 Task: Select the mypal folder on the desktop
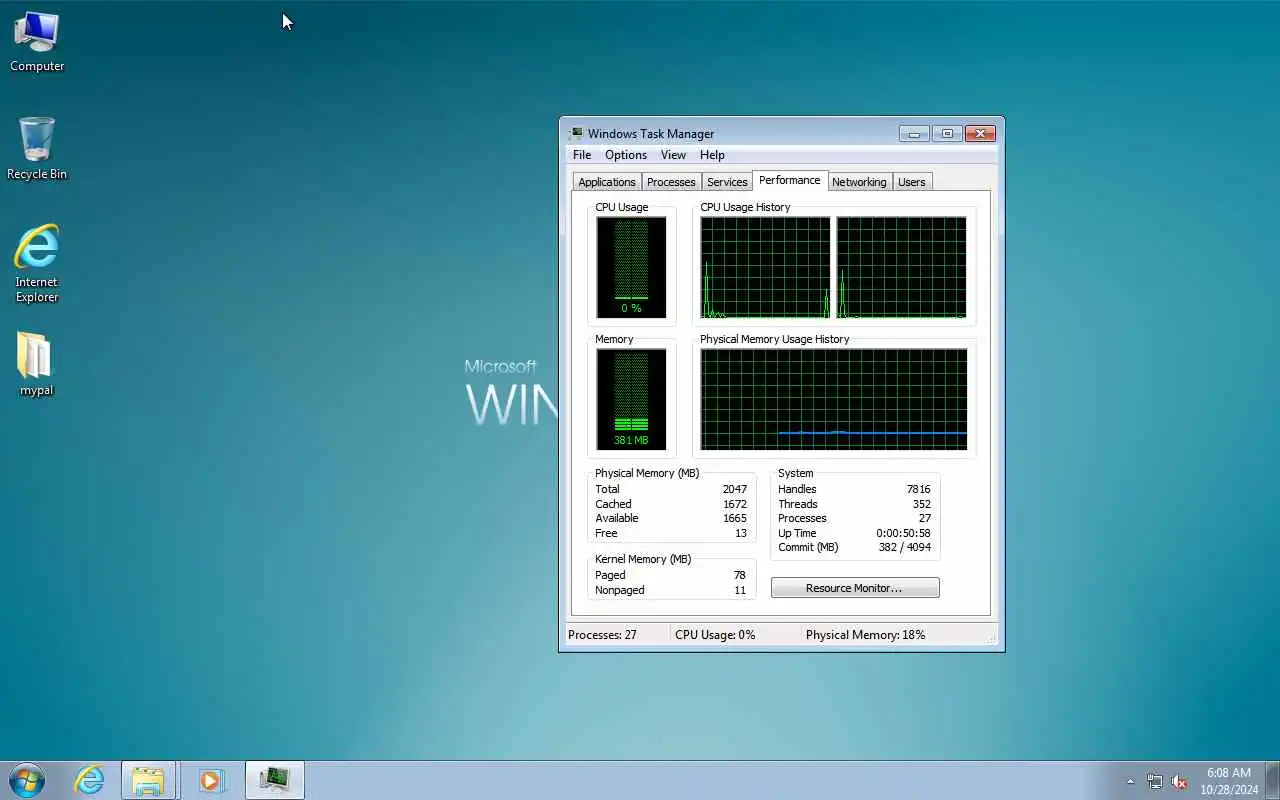[x=37, y=363]
